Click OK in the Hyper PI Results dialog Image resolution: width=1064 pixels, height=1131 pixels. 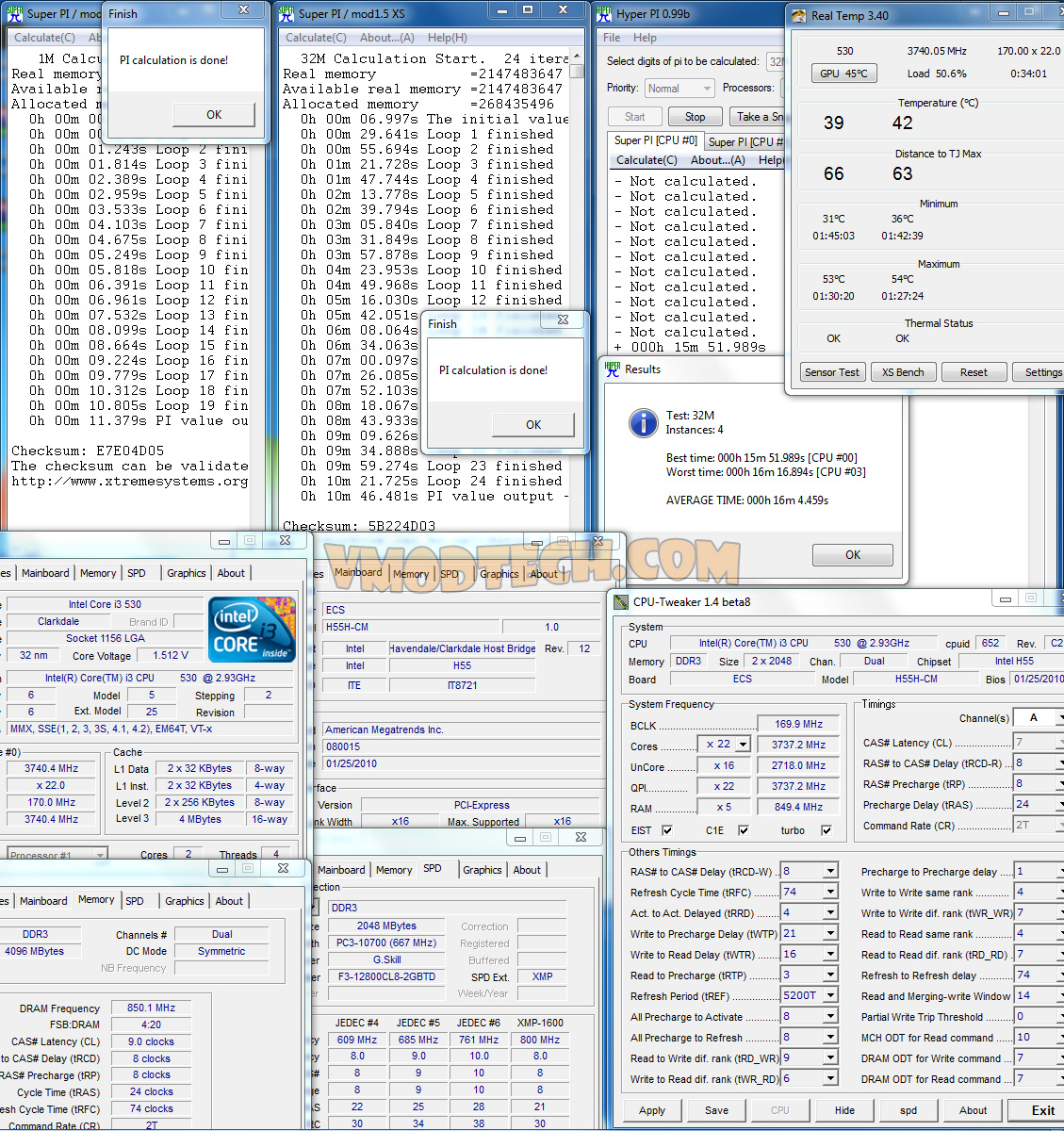click(x=853, y=555)
